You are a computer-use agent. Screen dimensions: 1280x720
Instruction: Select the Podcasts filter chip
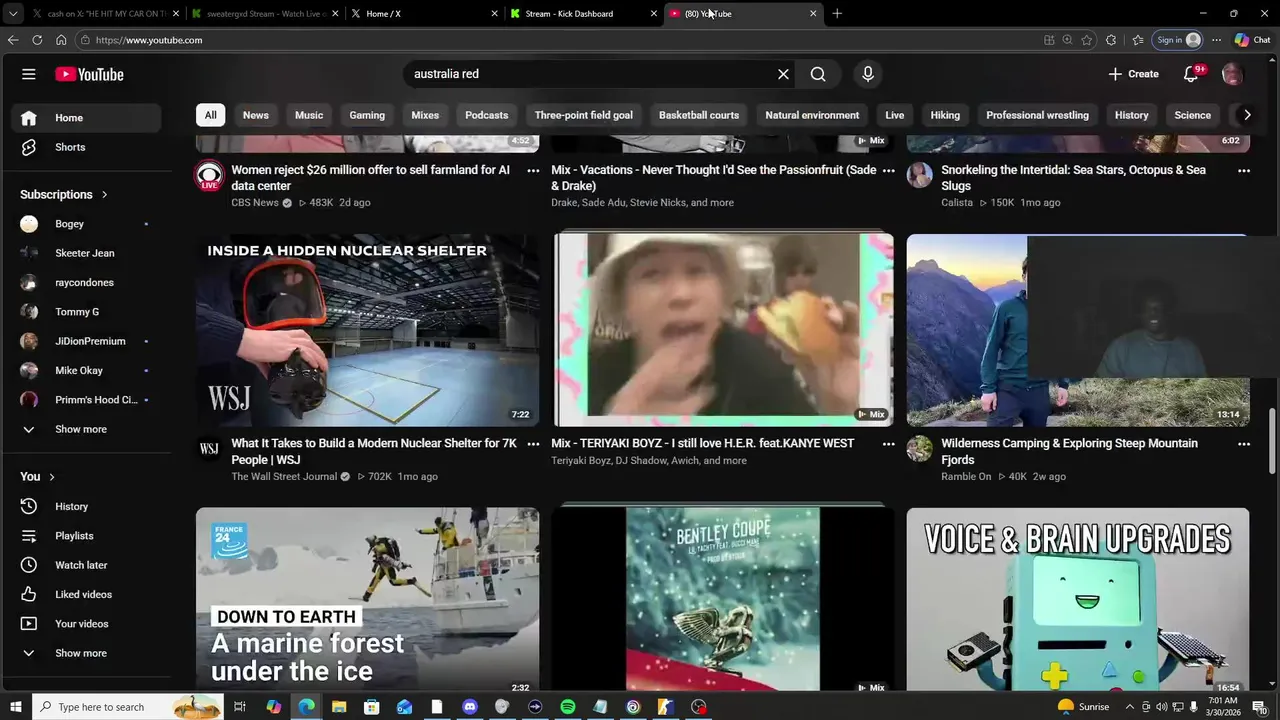pos(487,115)
